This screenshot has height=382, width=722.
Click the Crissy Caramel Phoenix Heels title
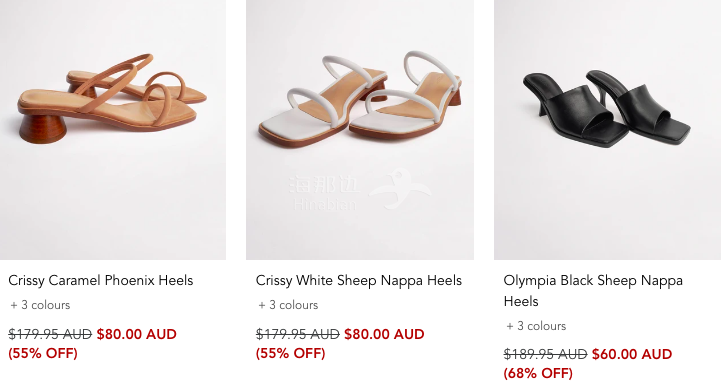point(100,281)
